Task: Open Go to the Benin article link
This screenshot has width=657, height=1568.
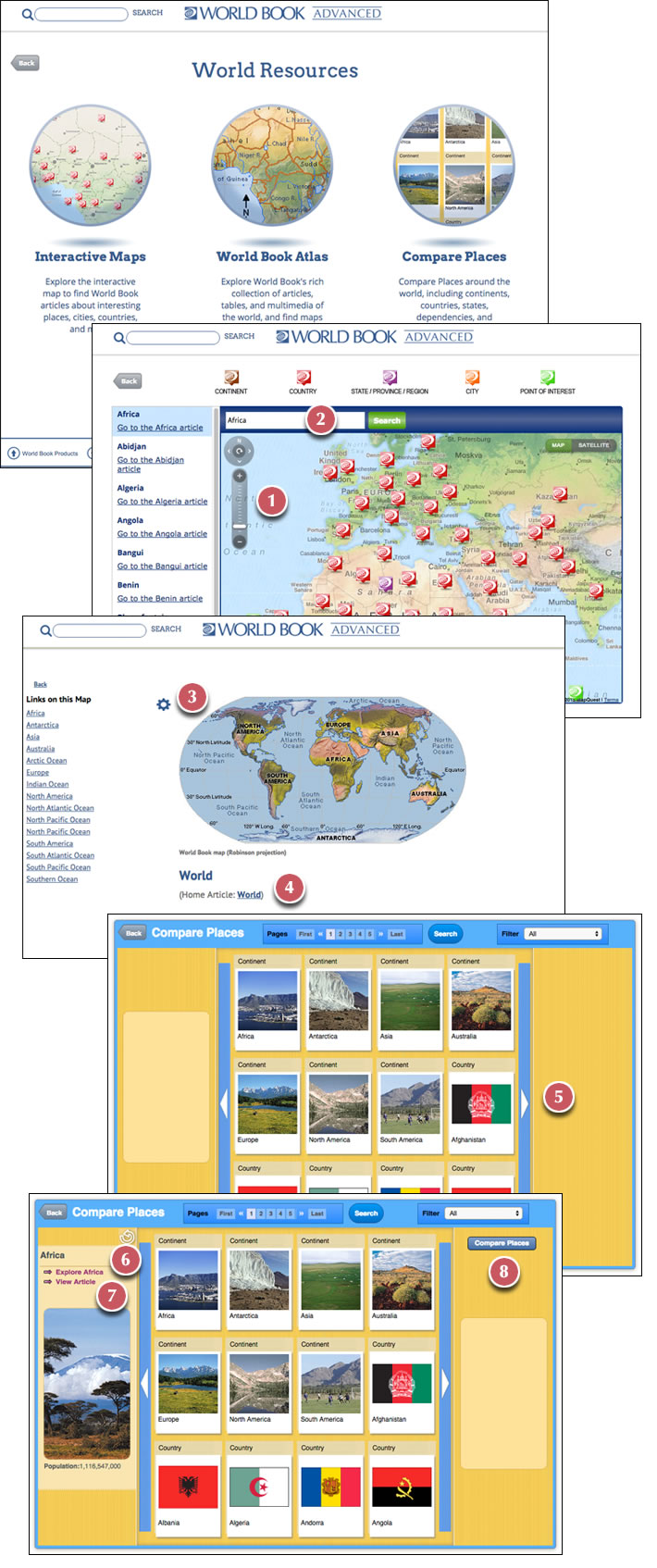Action: [160, 599]
